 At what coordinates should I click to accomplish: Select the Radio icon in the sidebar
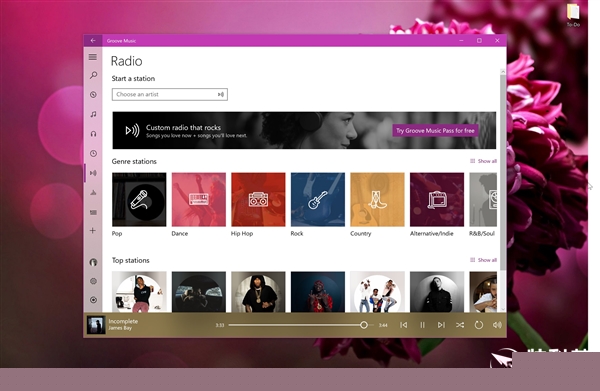(93, 173)
